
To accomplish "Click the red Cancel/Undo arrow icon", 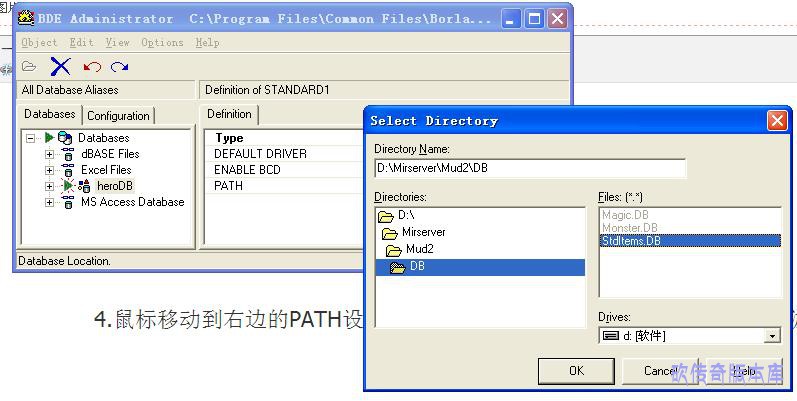I will [x=92, y=66].
